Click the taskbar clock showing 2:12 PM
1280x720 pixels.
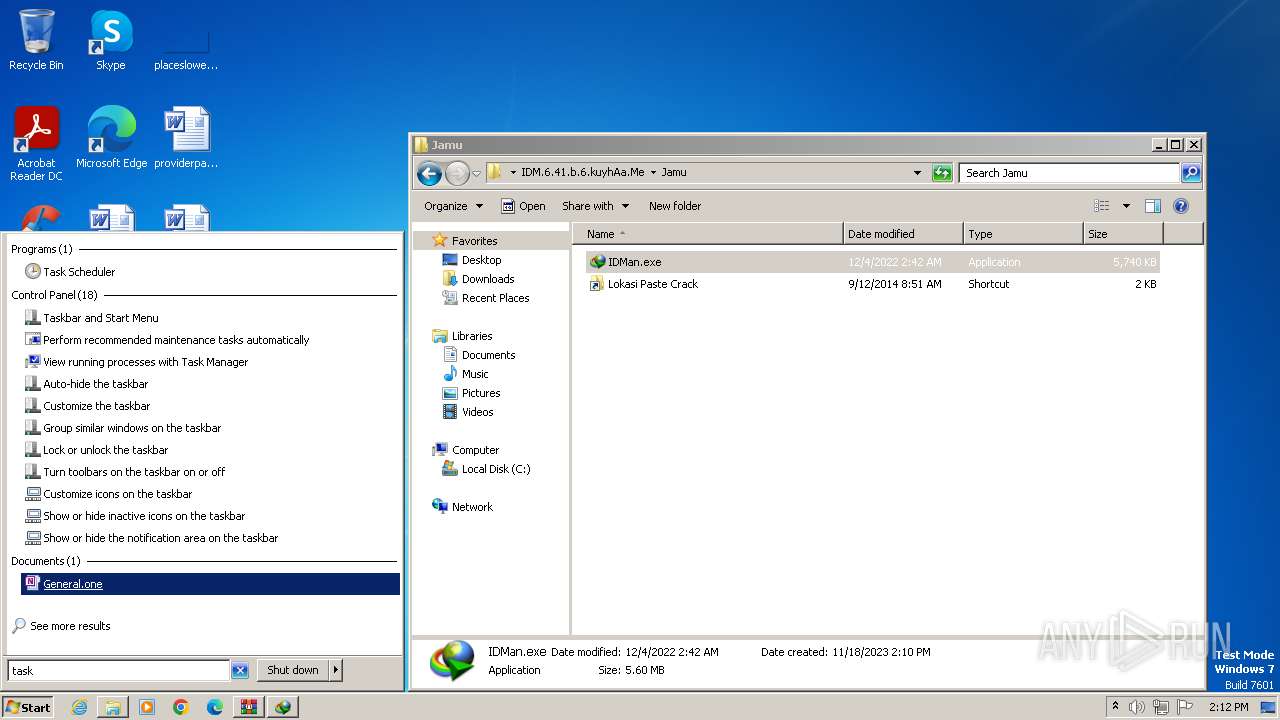(1228, 707)
